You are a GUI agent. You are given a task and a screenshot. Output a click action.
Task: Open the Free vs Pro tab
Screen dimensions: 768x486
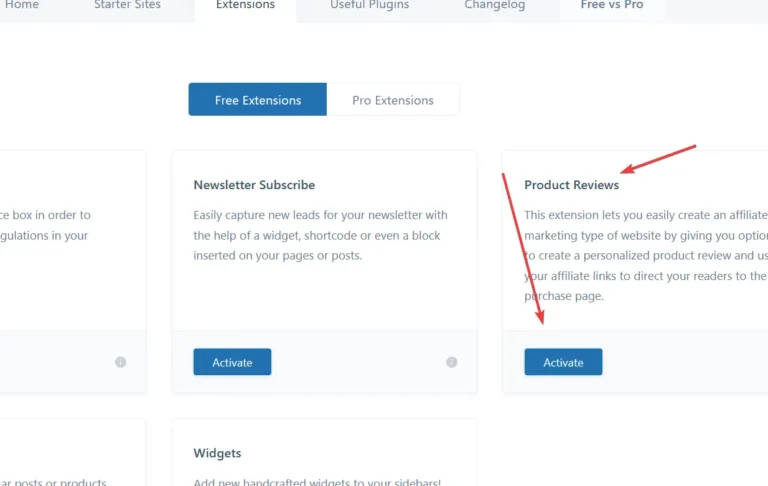coord(612,6)
